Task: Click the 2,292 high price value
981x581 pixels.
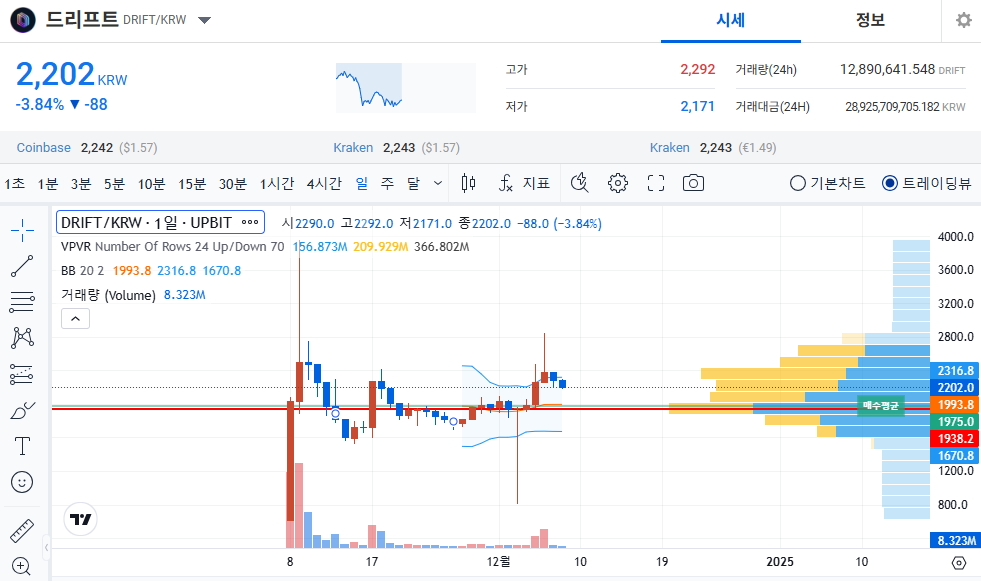Action: [x=698, y=69]
